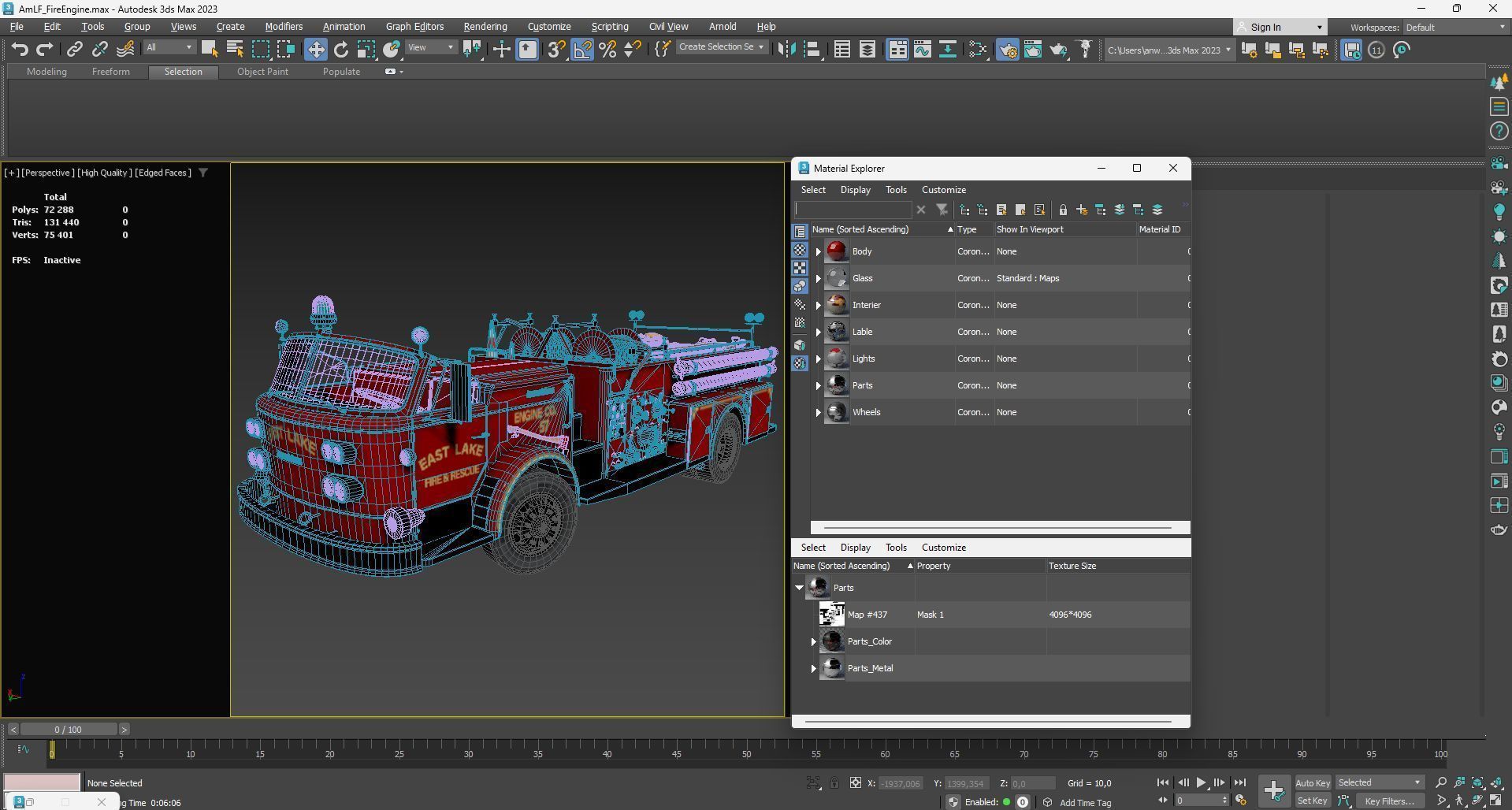The width and height of the screenshot is (1512, 810).
Task: Click the Key Filters button
Action: tap(1390, 801)
